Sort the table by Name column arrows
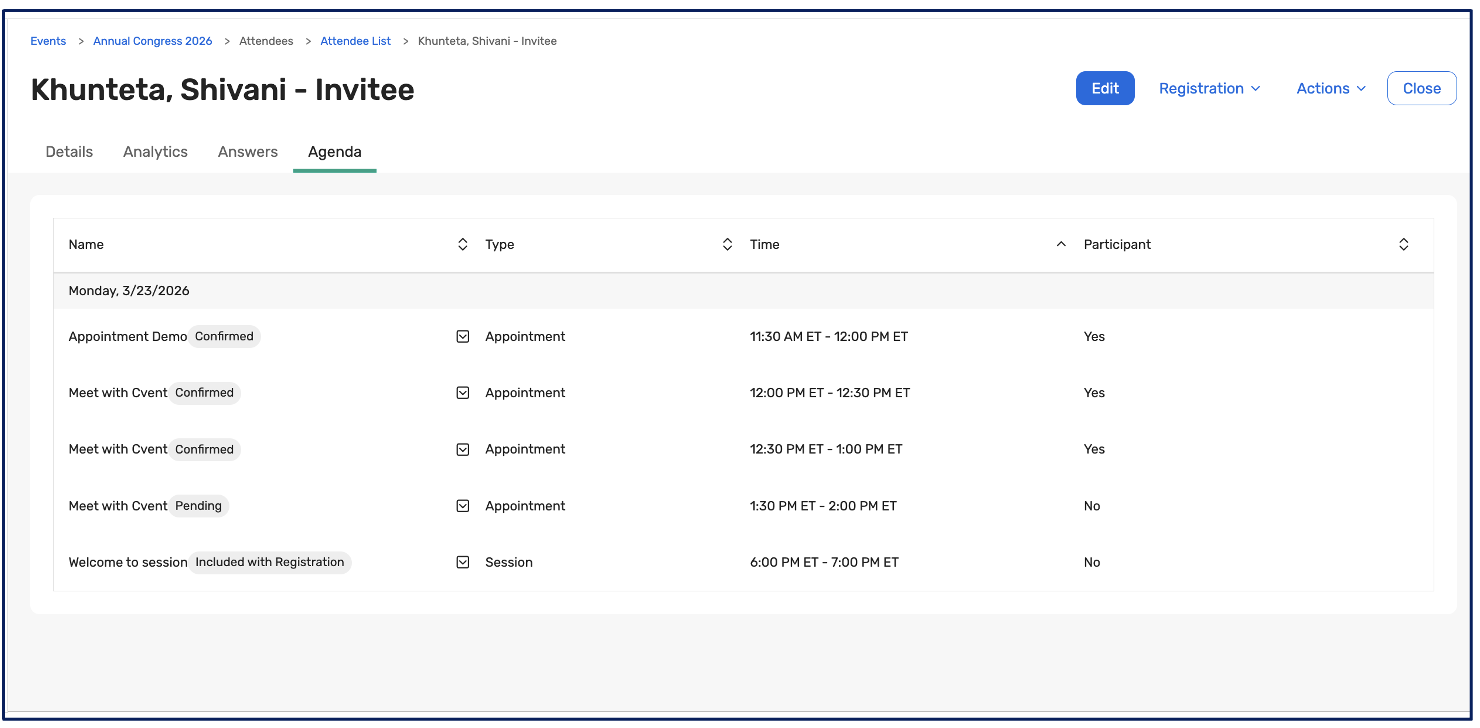 pyautogui.click(x=462, y=245)
